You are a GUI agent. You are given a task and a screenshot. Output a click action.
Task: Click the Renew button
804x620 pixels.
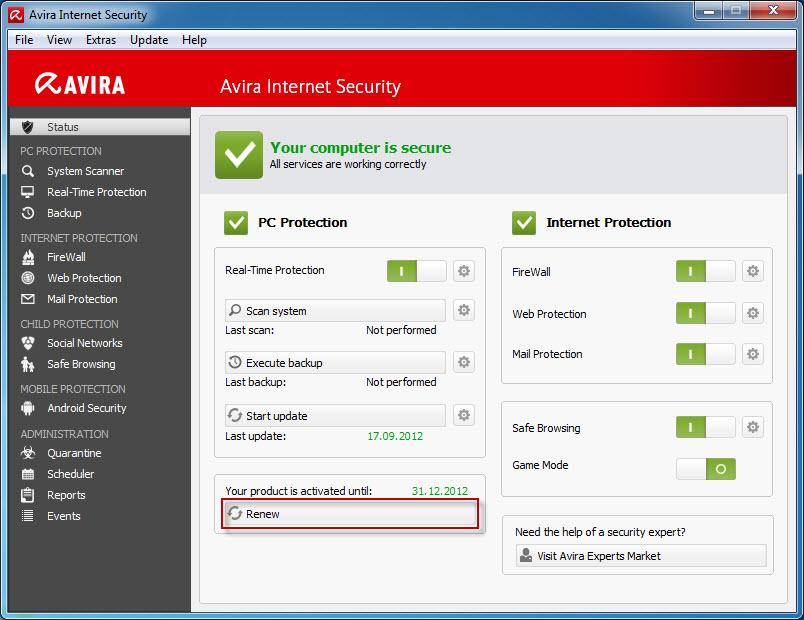pos(350,513)
